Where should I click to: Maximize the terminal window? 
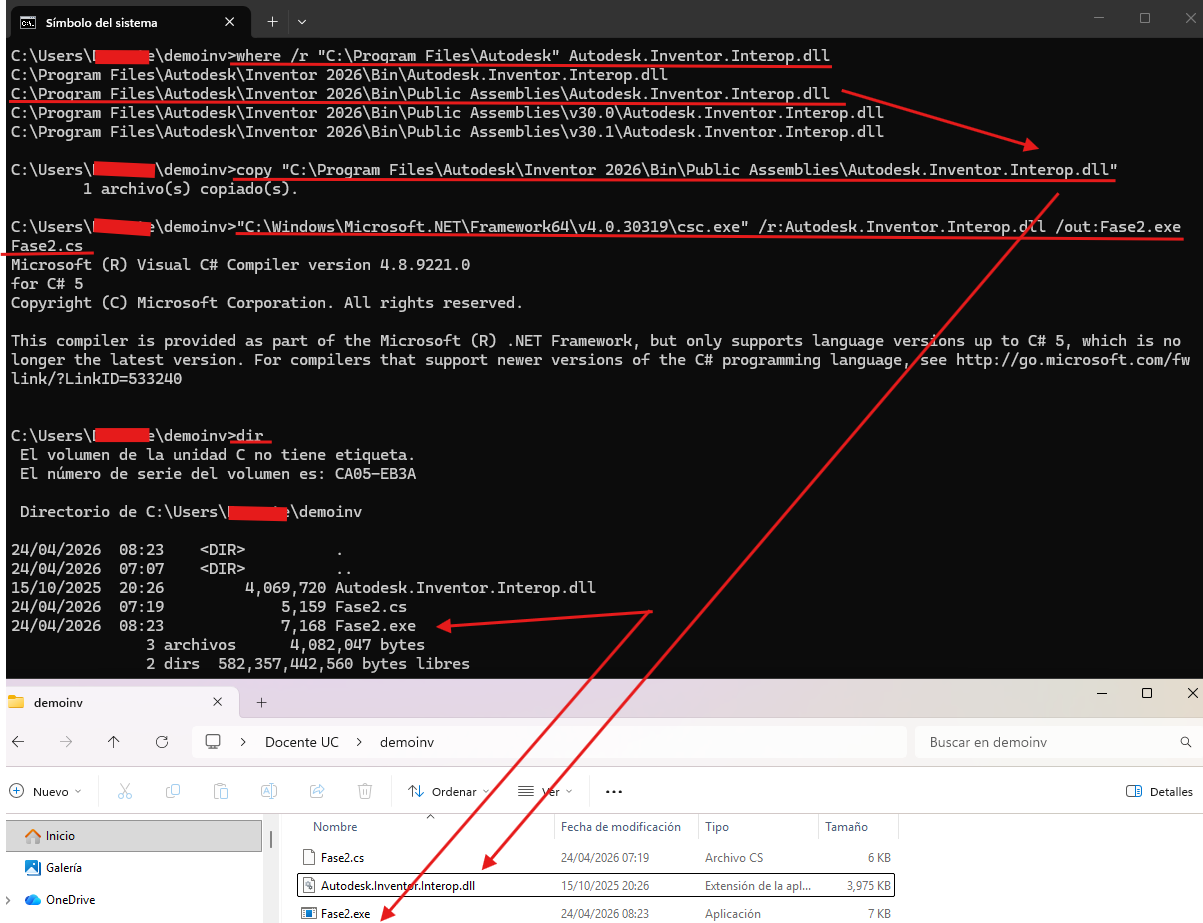tap(1145, 18)
